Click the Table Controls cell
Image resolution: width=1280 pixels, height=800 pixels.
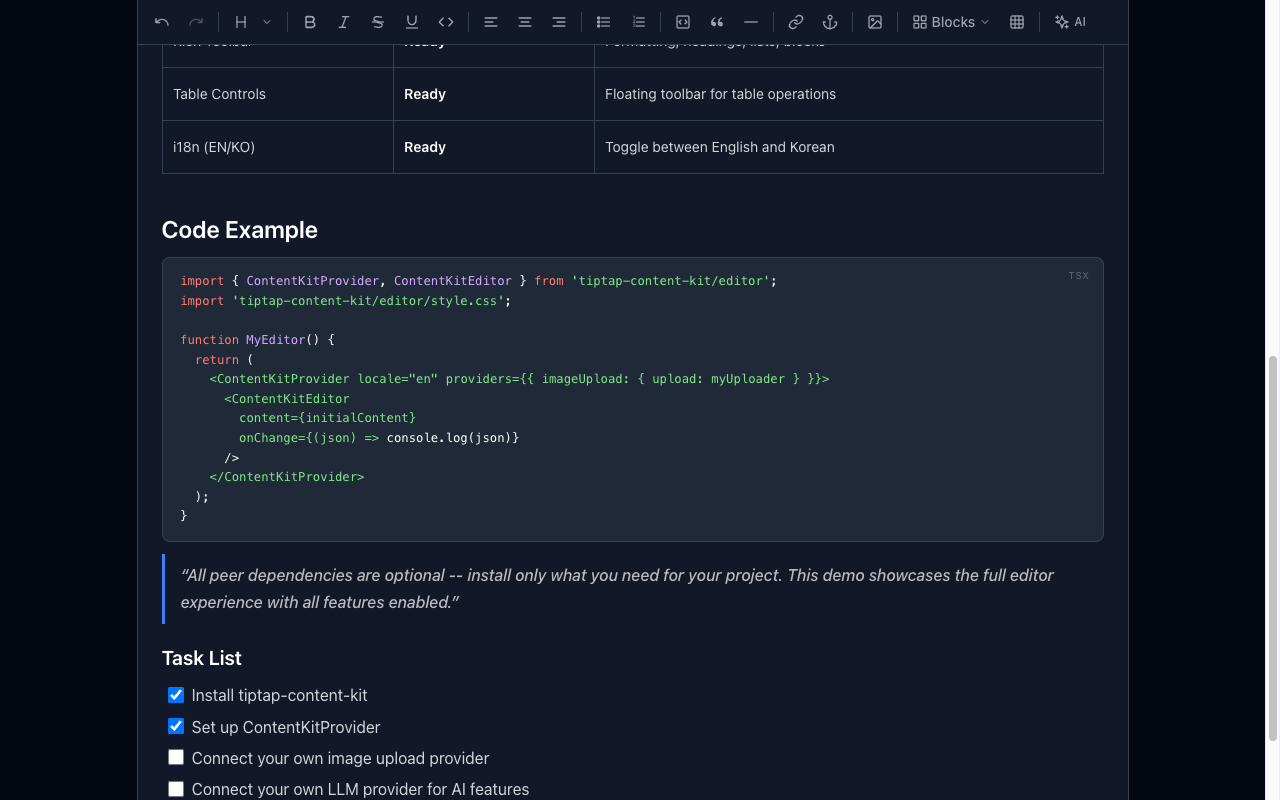pyautogui.click(x=278, y=94)
